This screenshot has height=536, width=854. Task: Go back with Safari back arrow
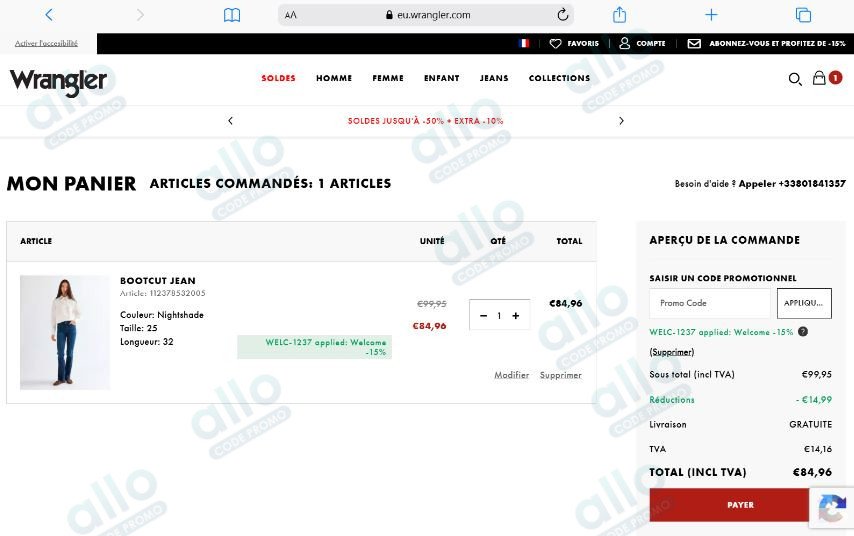49,15
